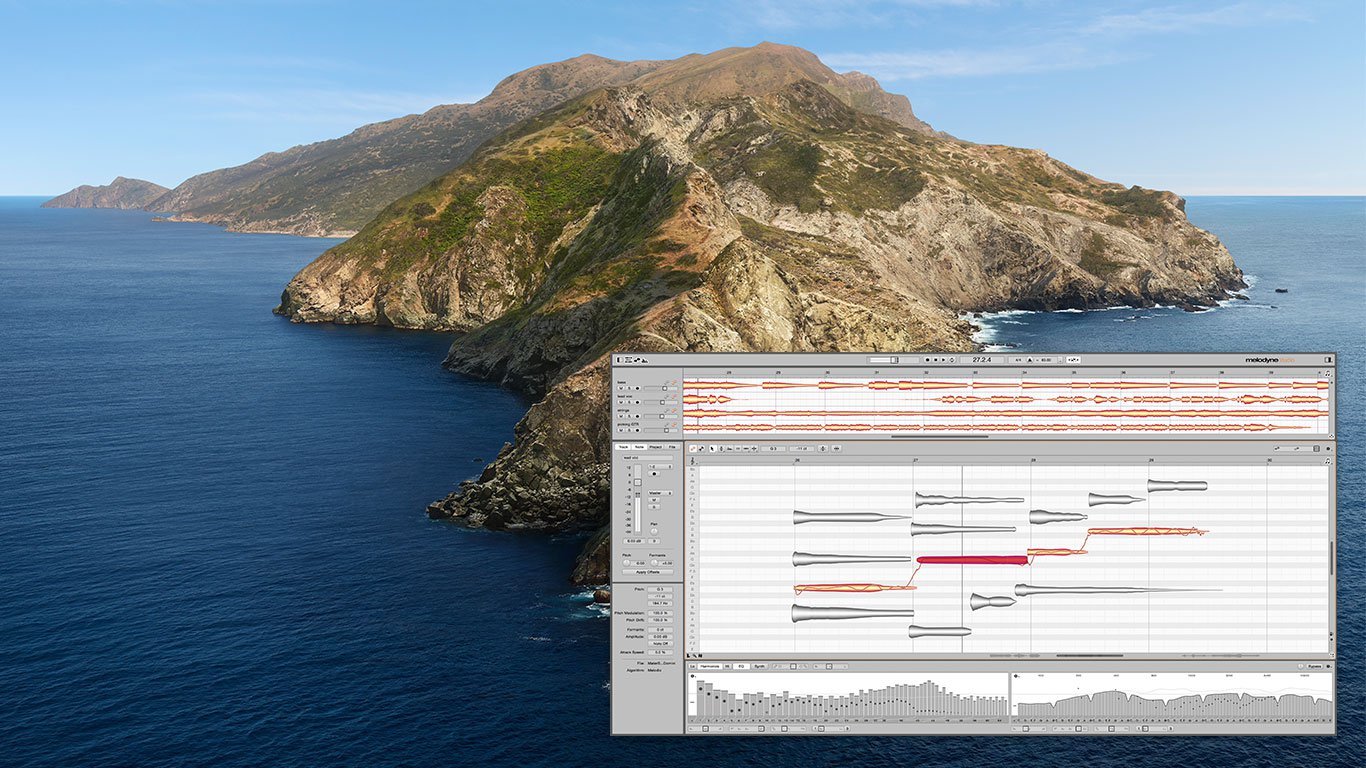Switch to the Note tab in the inspector
The width and height of the screenshot is (1366, 768).
click(639, 447)
